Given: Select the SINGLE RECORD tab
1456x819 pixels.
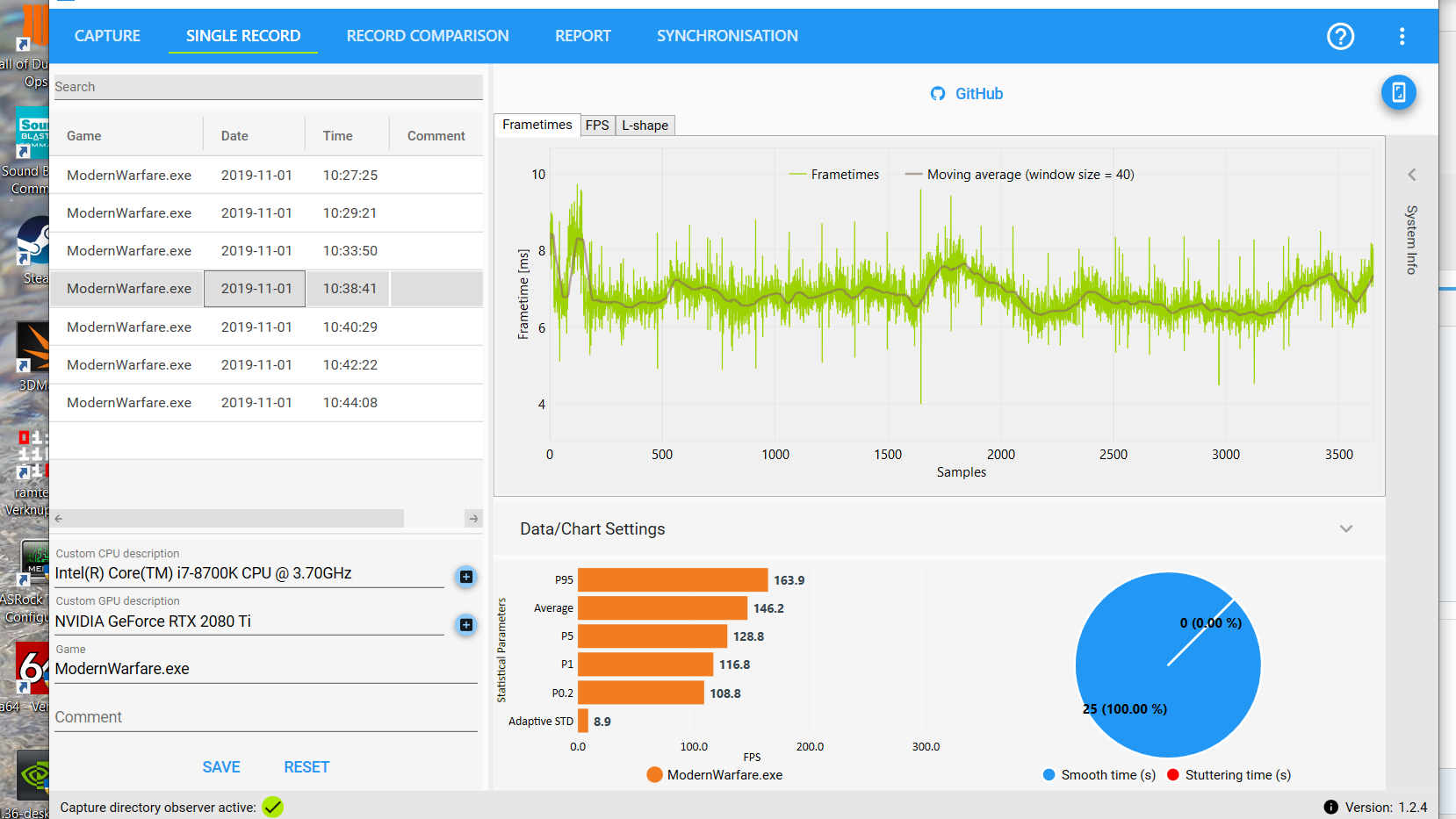Looking at the screenshot, I should 243,36.
